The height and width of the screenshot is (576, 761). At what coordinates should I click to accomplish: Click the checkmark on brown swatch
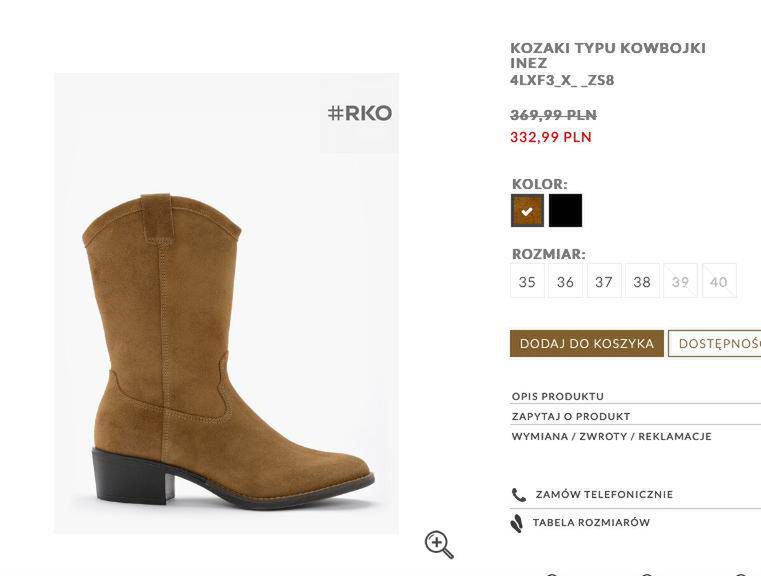tap(527, 212)
